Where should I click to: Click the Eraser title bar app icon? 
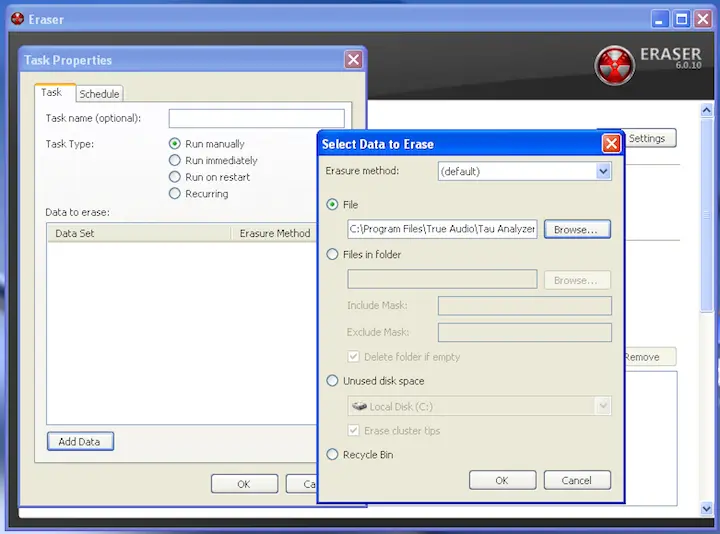[x=16, y=18]
